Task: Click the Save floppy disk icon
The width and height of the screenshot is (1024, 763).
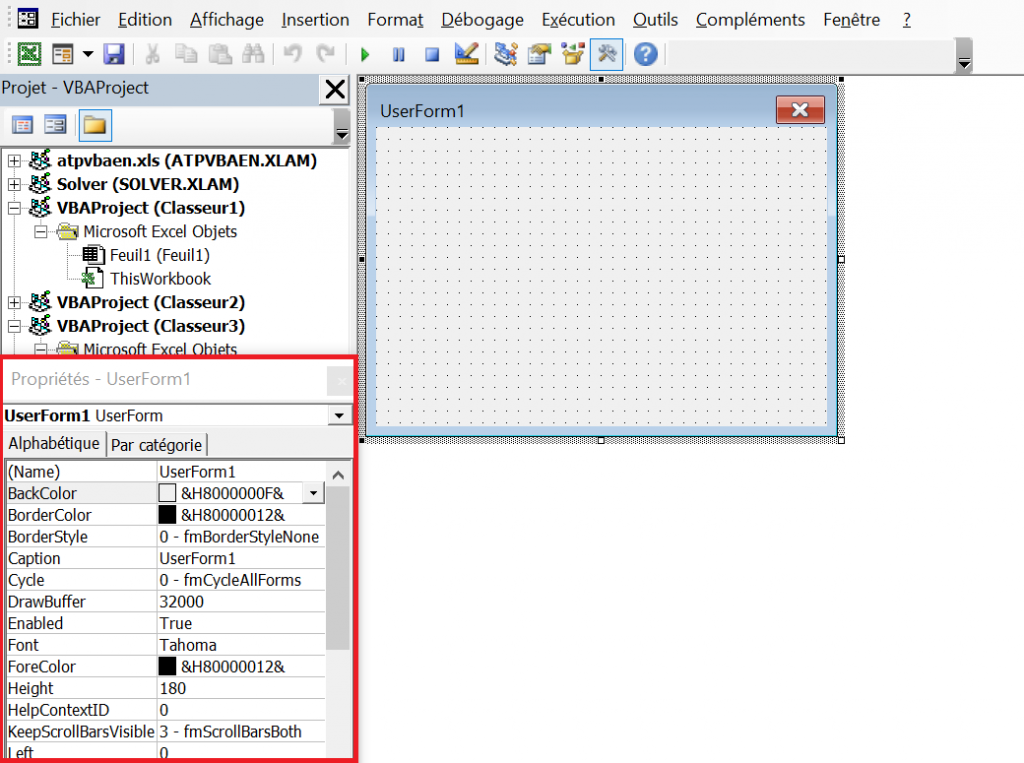Action: click(x=114, y=55)
